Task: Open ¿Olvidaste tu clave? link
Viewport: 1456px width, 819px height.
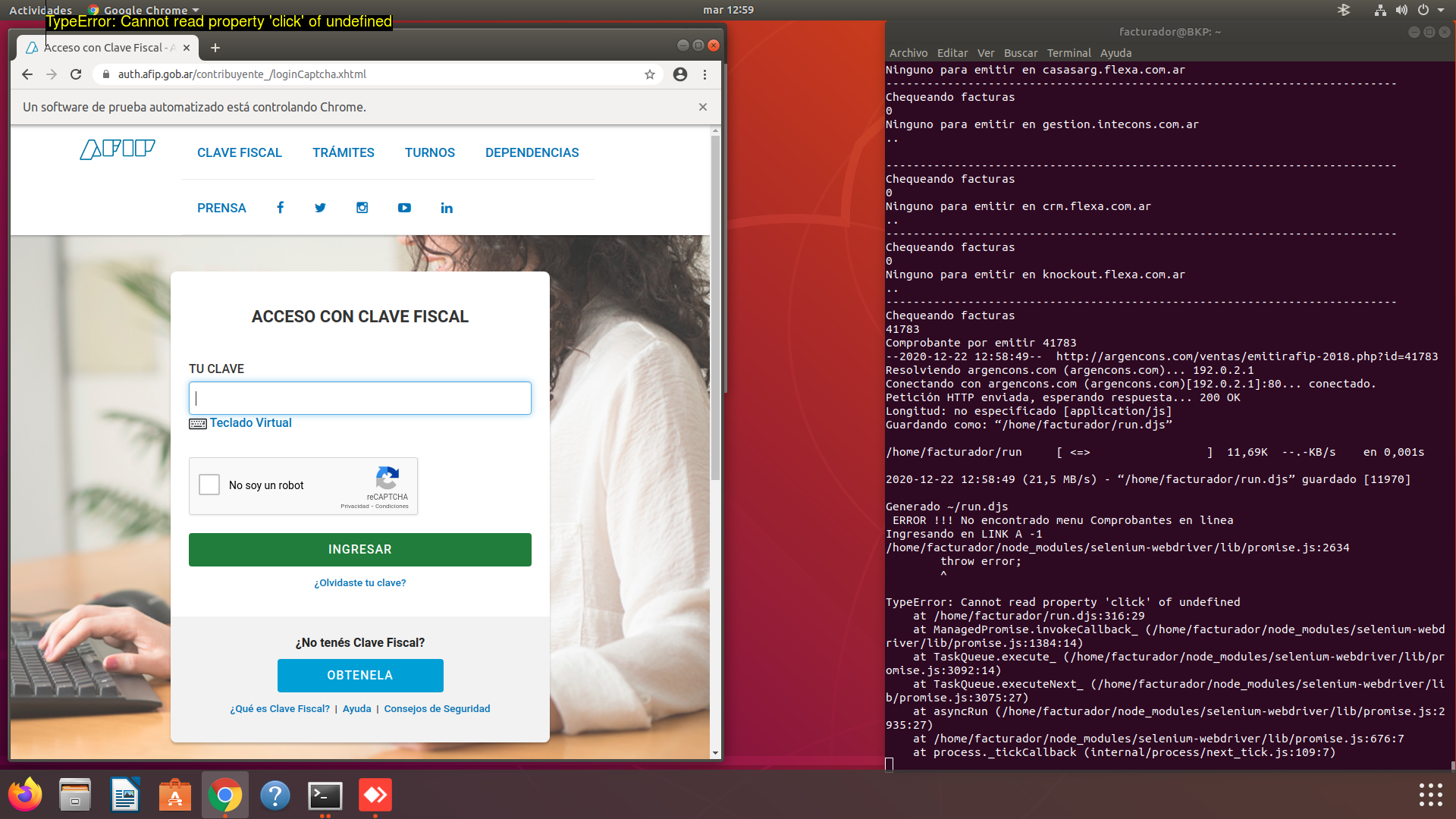Action: pyautogui.click(x=360, y=582)
